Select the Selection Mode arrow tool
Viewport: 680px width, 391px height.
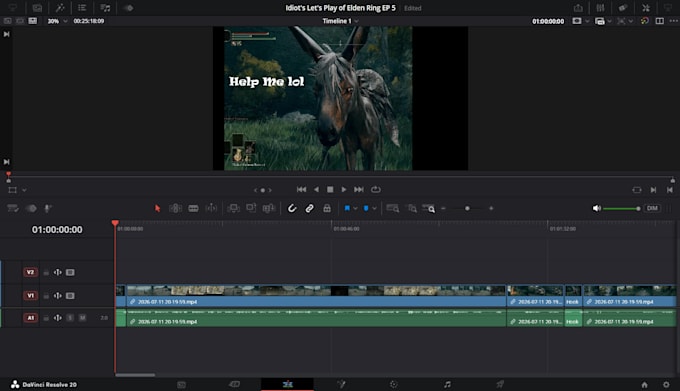157,209
